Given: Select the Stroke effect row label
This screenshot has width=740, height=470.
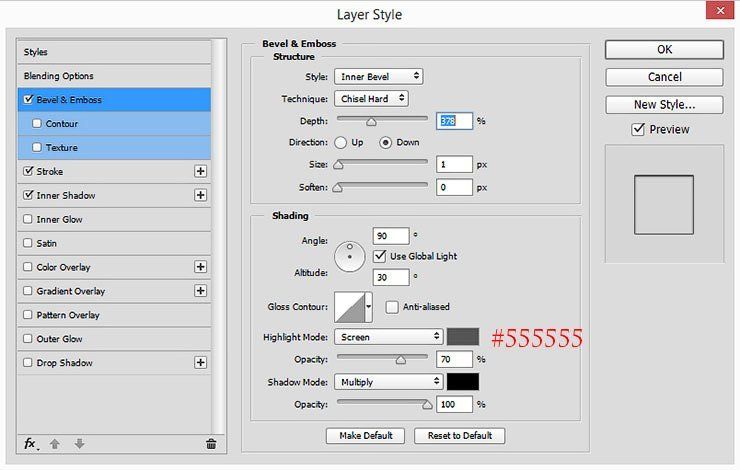Looking at the screenshot, I should (50, 171).
